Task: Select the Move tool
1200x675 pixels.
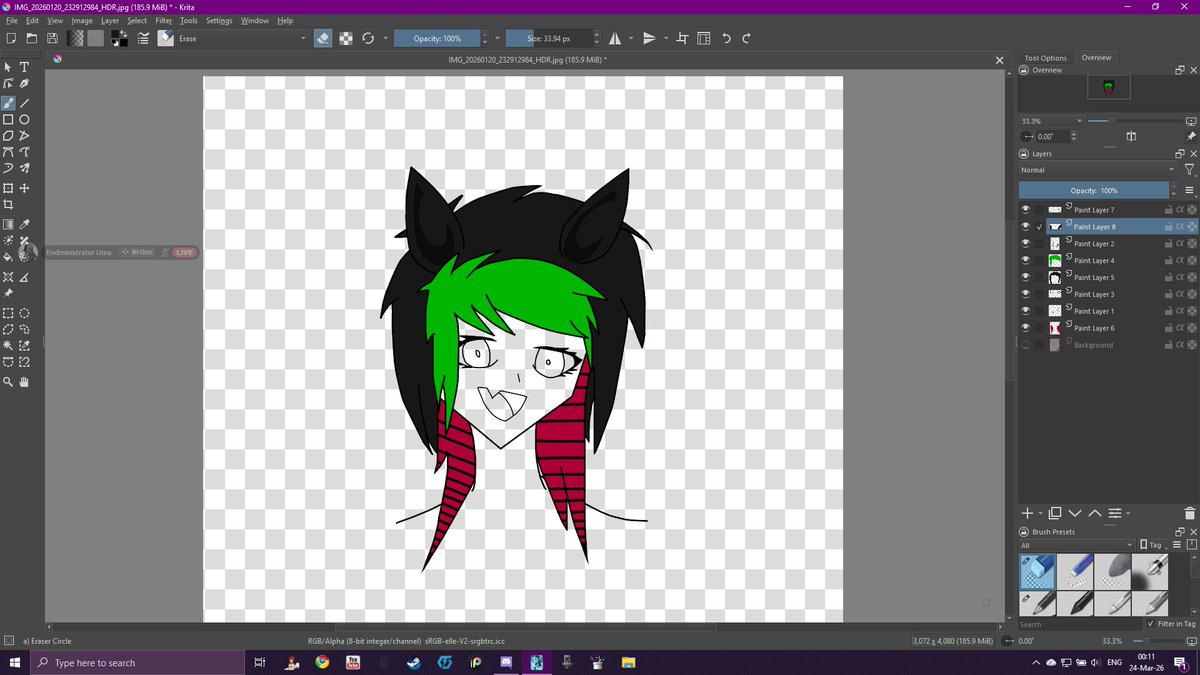Action: click(x=25, y=188)
